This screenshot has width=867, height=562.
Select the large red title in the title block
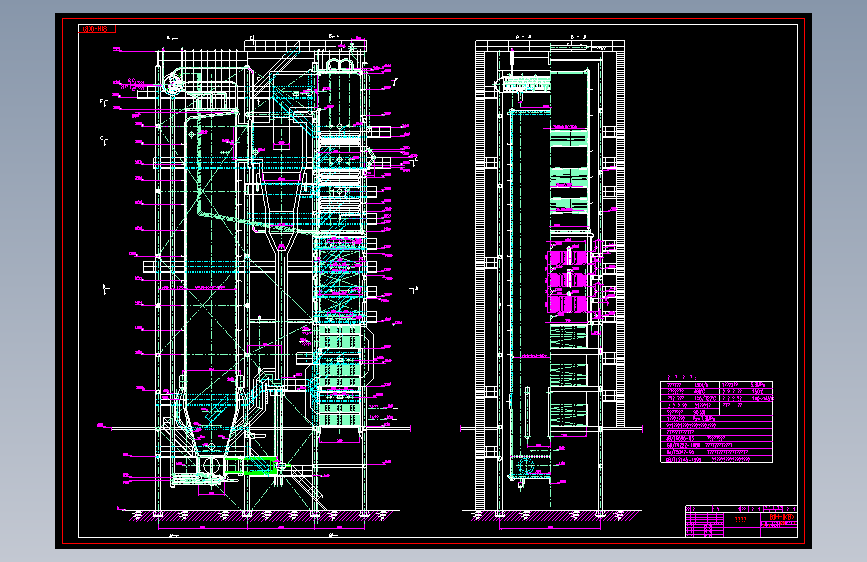781,518
